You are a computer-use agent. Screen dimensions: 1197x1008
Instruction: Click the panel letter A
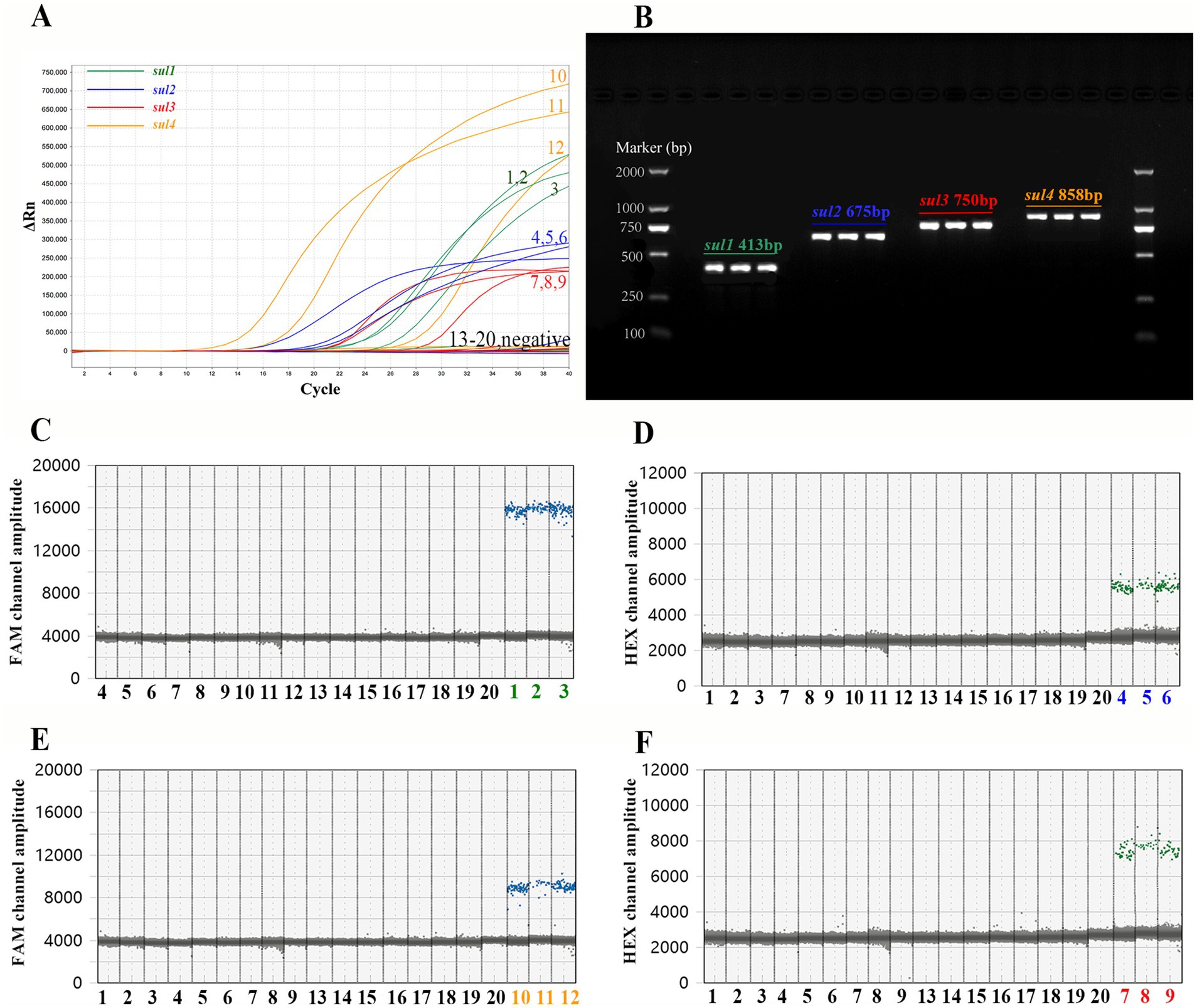[x=41, y=16]
